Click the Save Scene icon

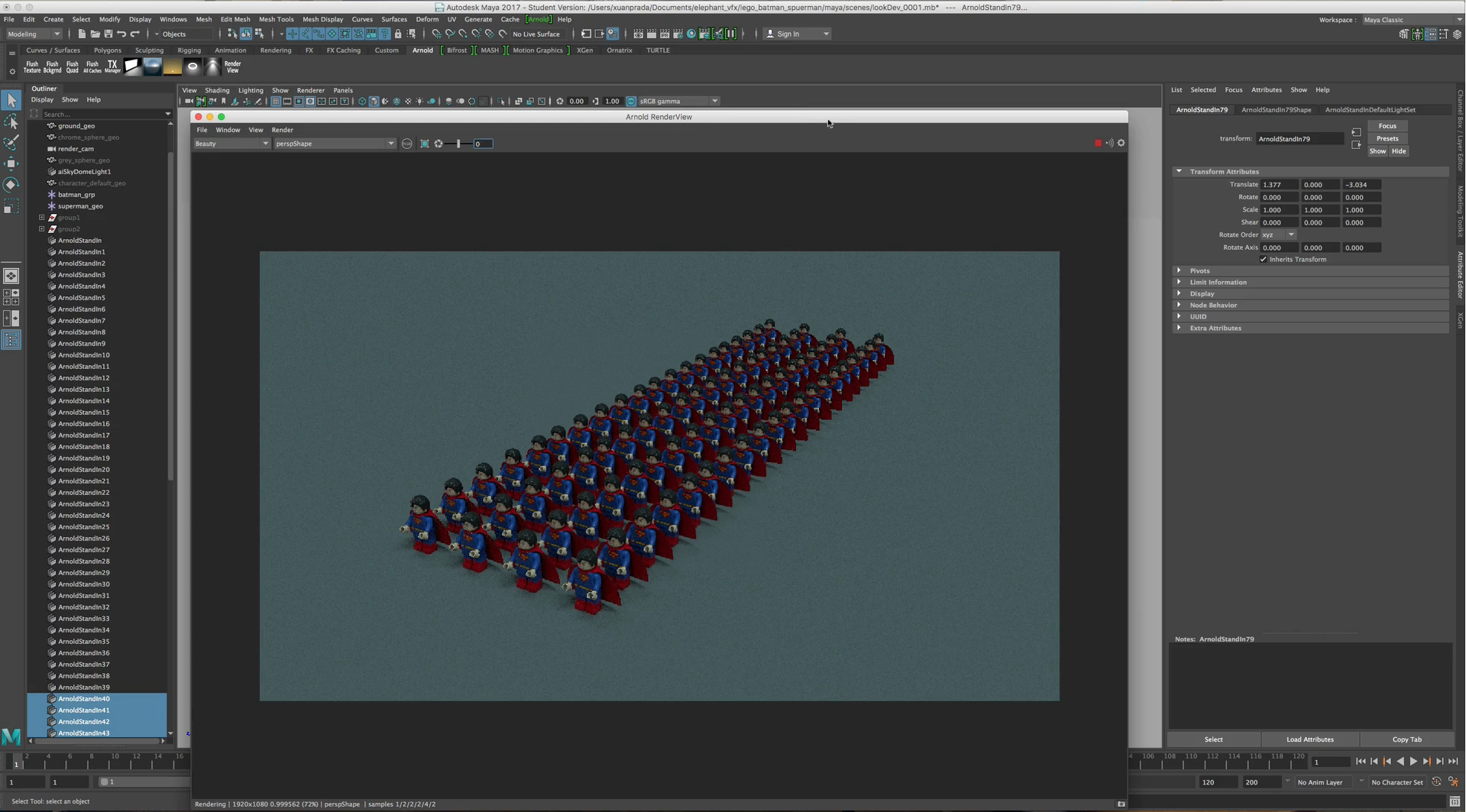pyautogui.click(x=108, y=34)
